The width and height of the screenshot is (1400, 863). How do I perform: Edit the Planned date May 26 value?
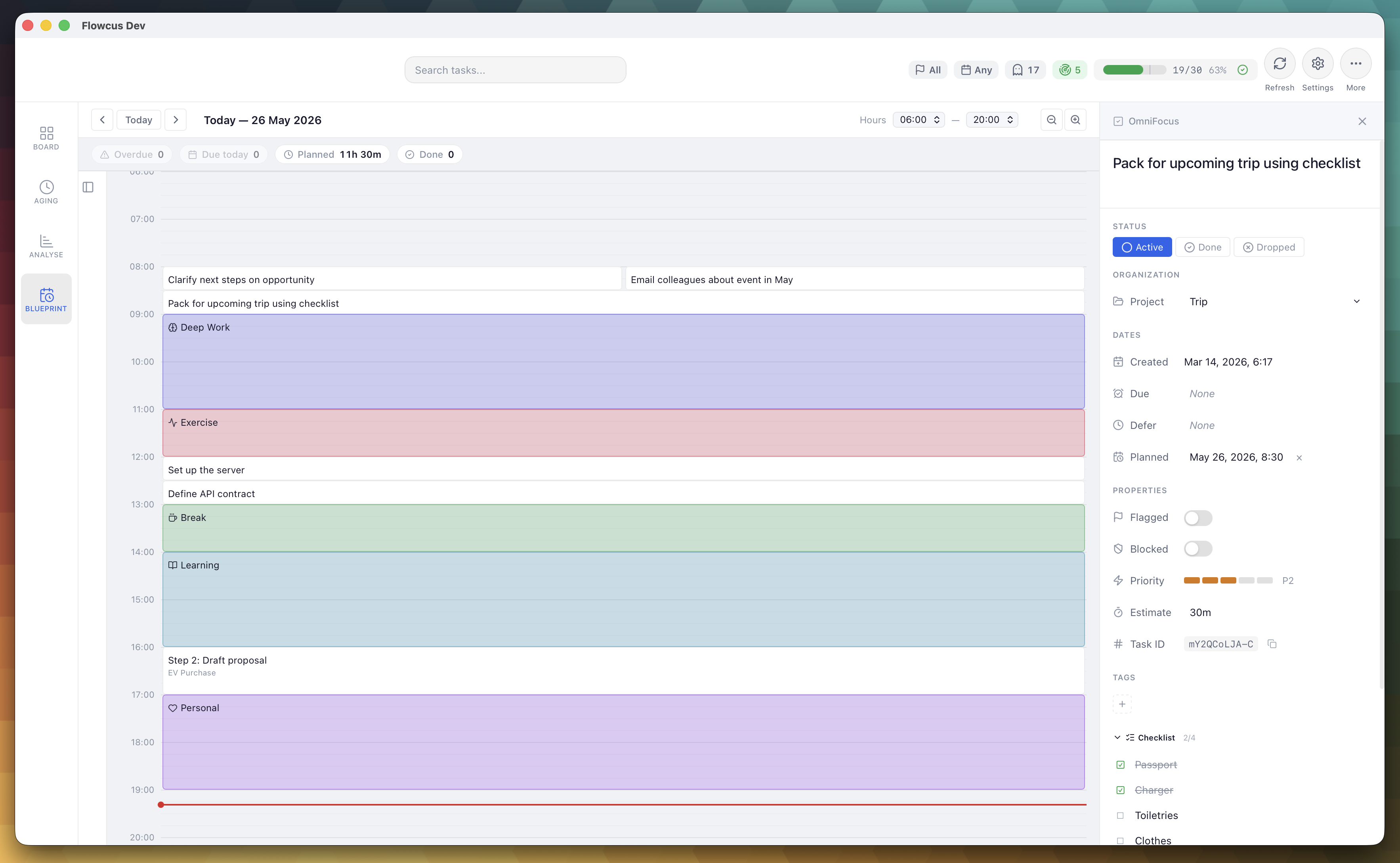coord(1236,457)
